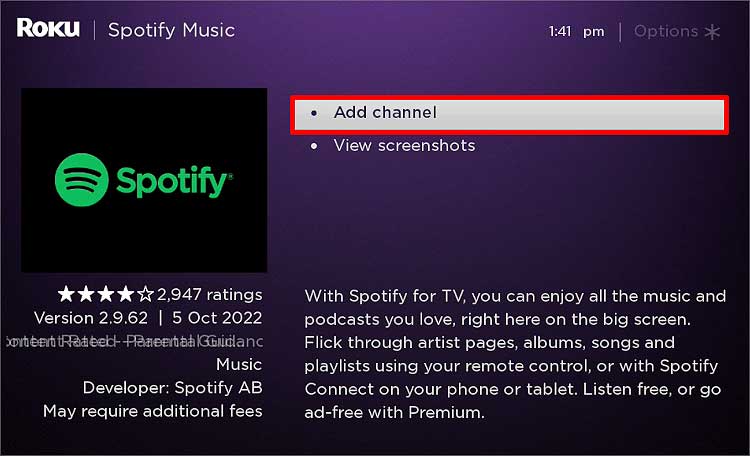Click the Version 2.9.62 text
Image resolution: width=750 pixels, height=456 pixels.
coord(90,318)
